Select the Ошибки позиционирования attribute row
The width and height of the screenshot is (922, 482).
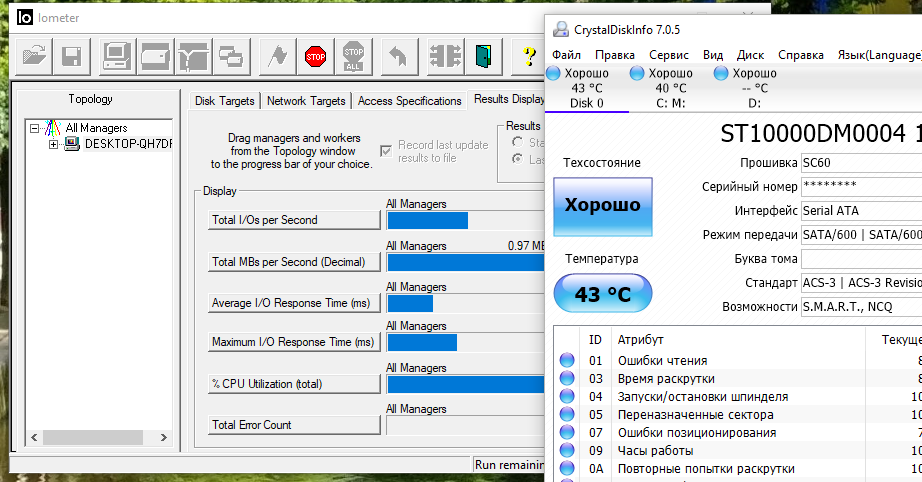(x=738, y=433)
